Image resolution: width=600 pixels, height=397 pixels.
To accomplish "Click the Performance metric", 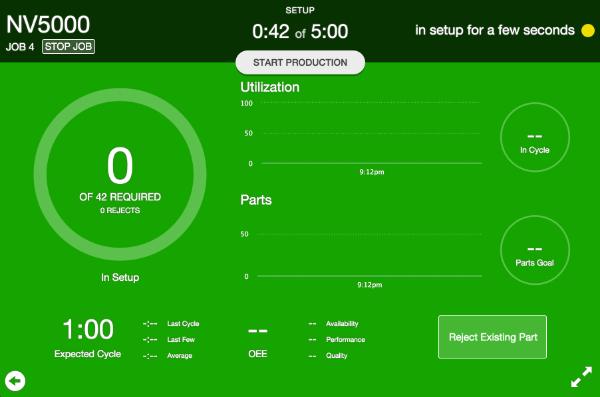I will click(337, 340).
